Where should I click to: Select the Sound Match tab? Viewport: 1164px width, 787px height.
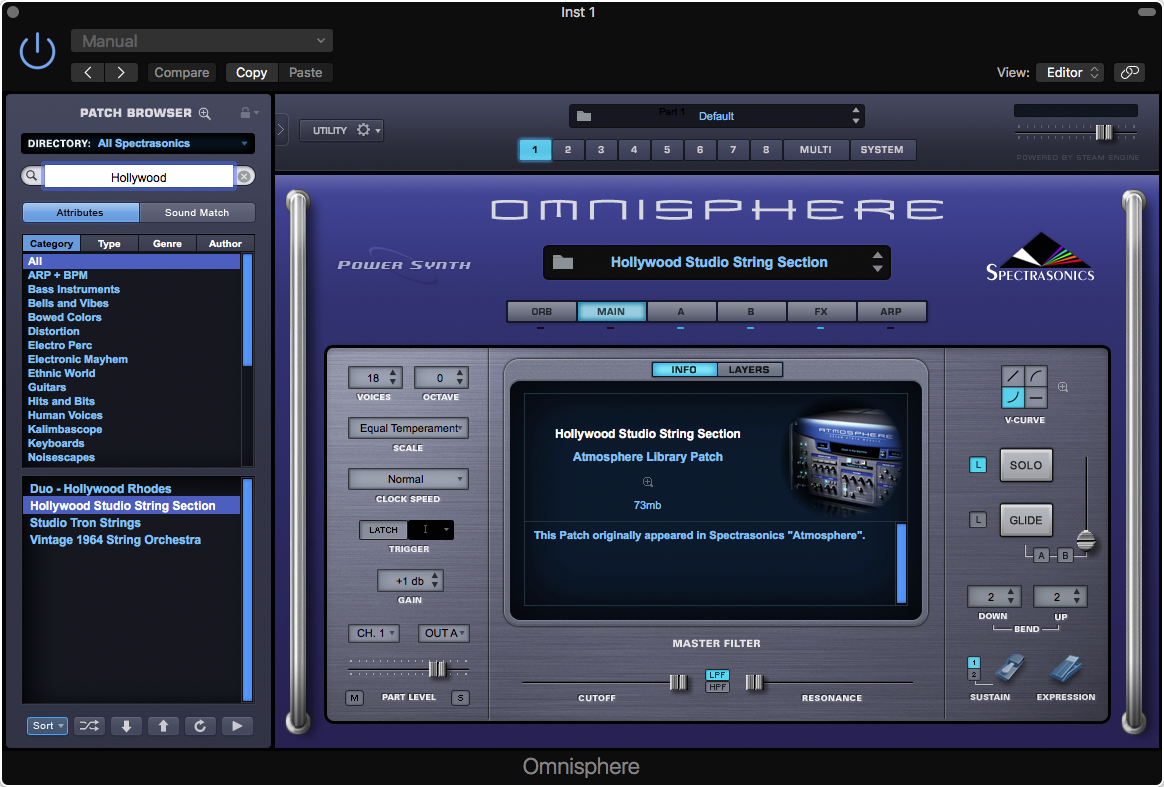pyautogui.click(x=197, y=212)
